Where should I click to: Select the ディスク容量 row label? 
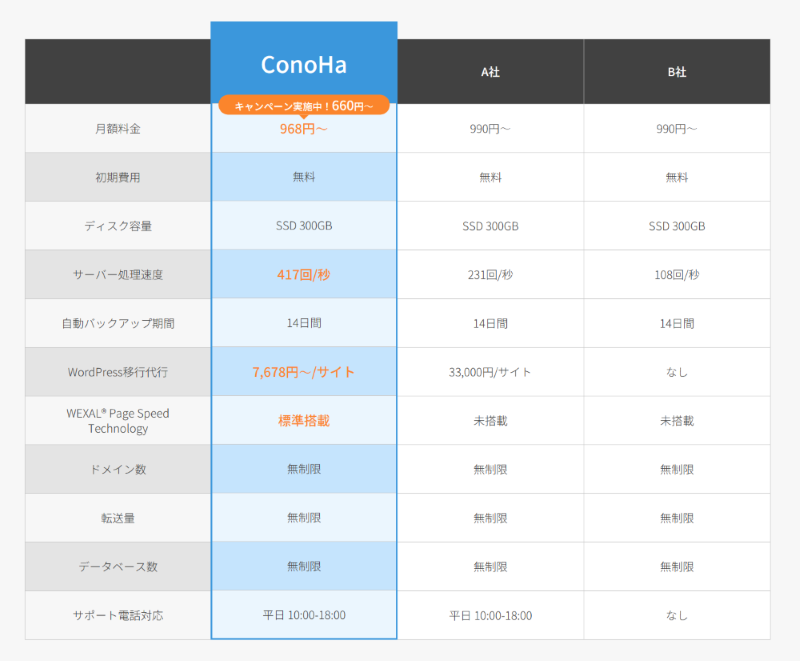coord(118,226)
